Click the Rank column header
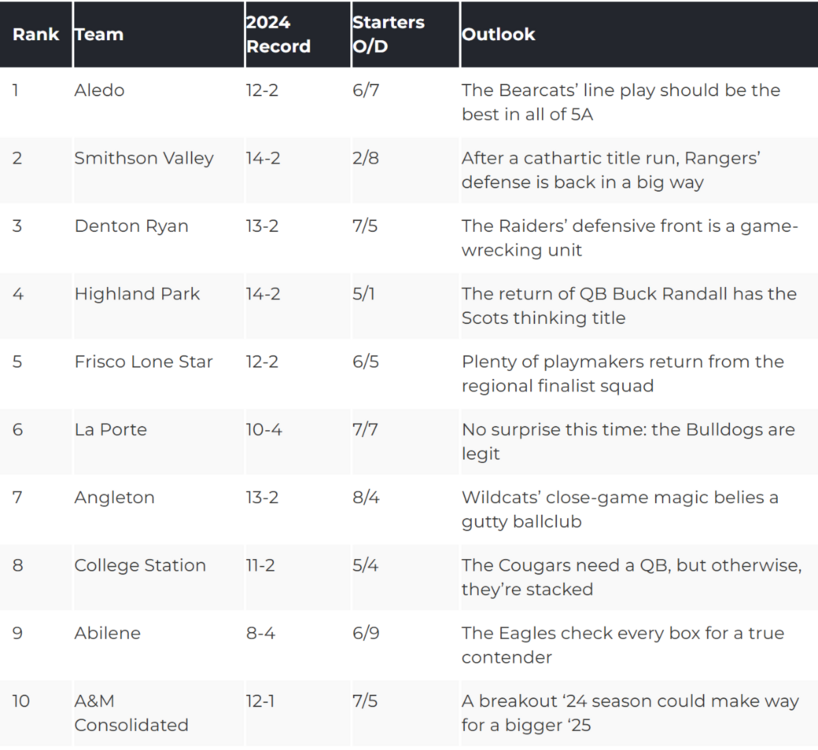The image size is (818, 750). click(x=35, y=34)
